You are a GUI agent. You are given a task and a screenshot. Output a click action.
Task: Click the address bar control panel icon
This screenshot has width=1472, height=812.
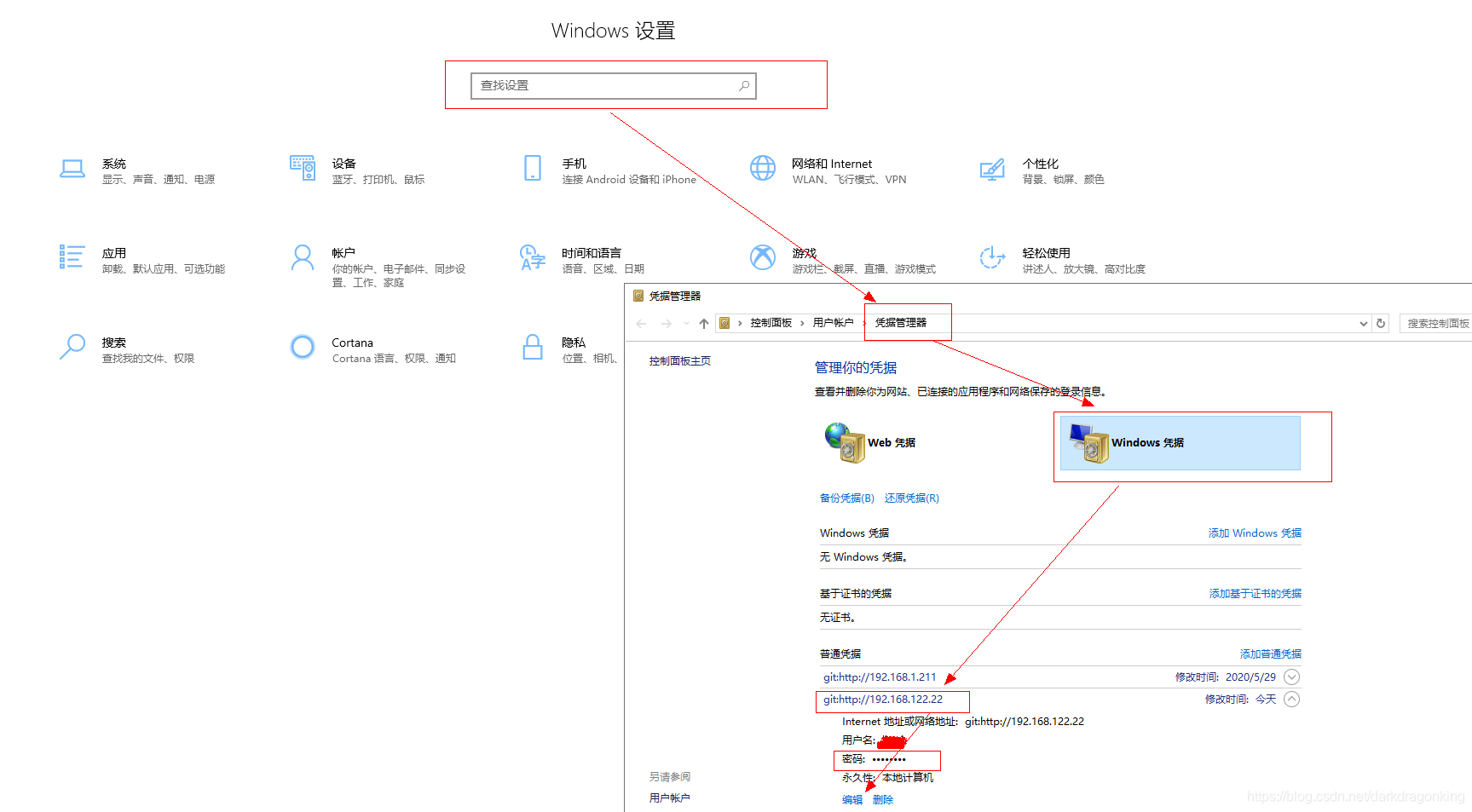click(x=724, y=323)
